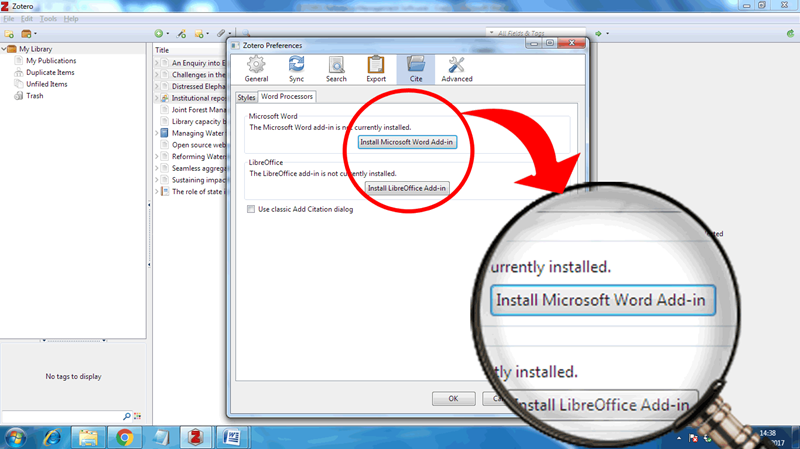Viewport: 800px width, 449px height.
Task: Open the General preferences pane
Action: click(256, 69)
